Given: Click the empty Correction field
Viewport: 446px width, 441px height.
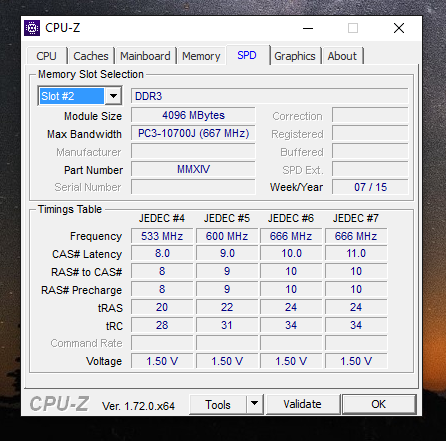Looking at the screenshot, I should pyautogui.click(x=370, y=115).
